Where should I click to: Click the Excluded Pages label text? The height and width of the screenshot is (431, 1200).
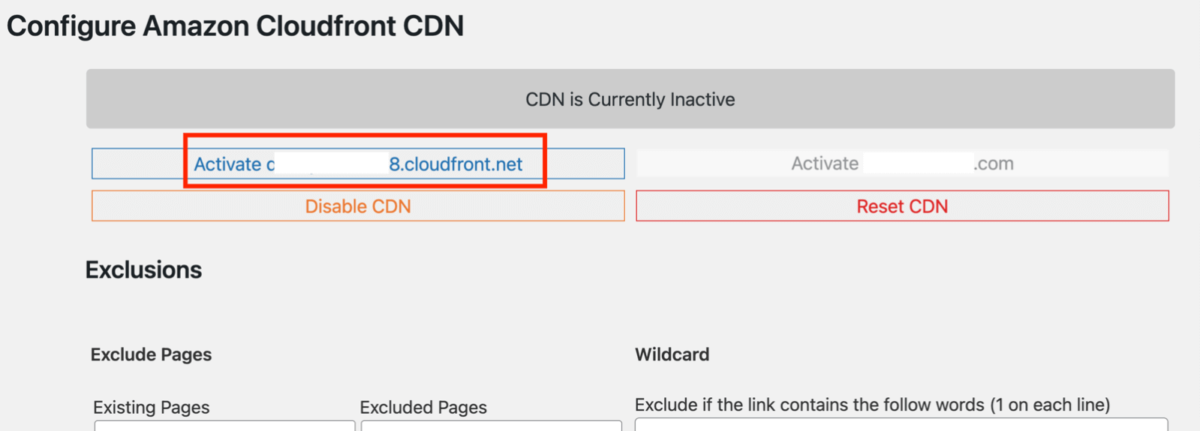tap(423, 407)
